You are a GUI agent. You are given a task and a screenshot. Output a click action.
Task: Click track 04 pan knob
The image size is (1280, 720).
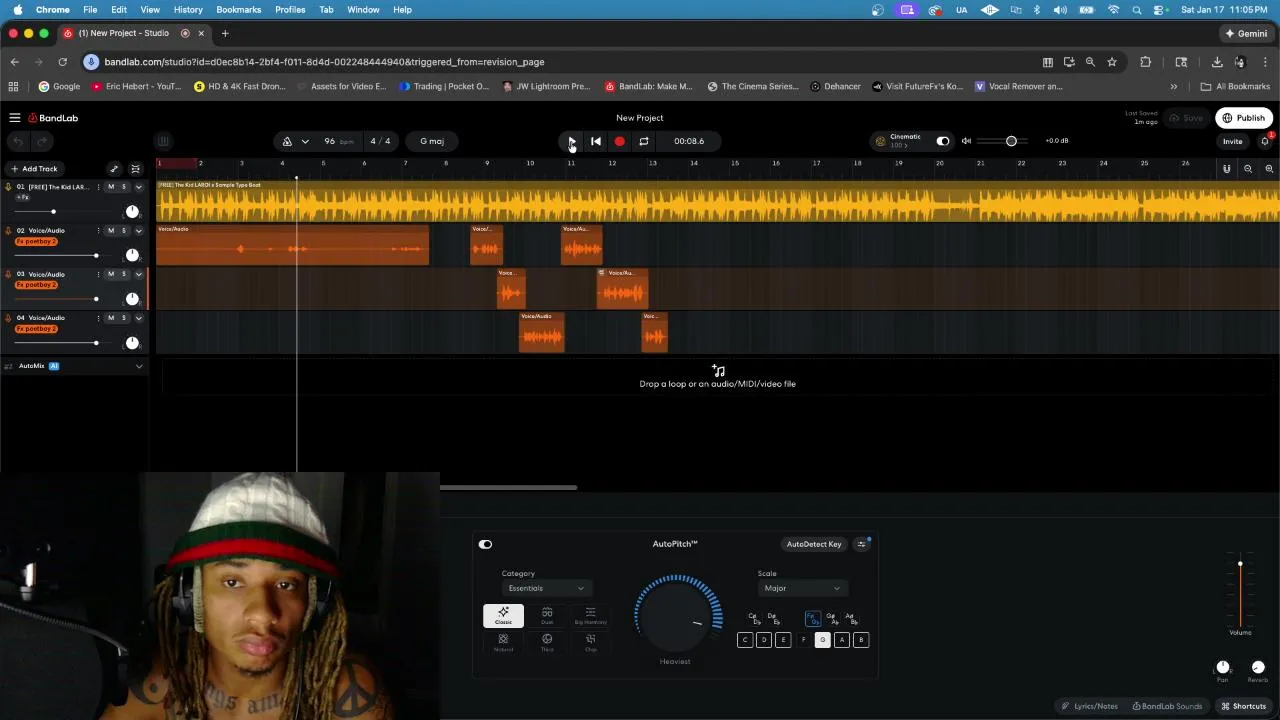point(132,343)
